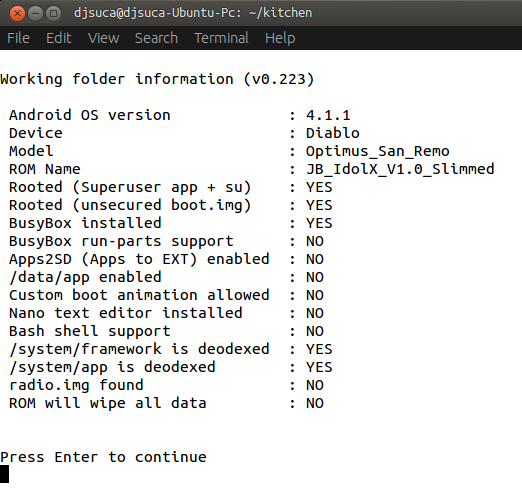Click the 'Rooted (Superuser app + su)' line

pos(171,187)
